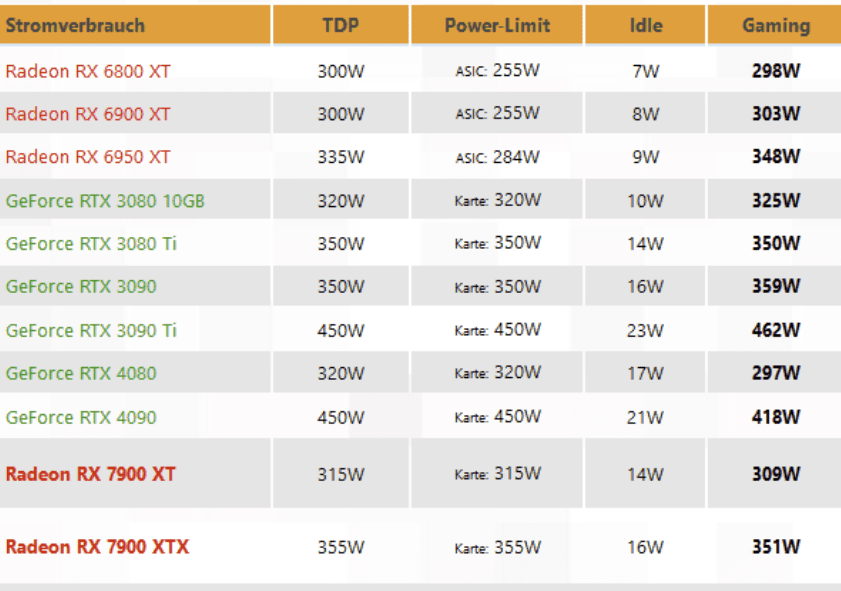The width and height of the screenshot is (841, 591).
Task: Select the 21W idle value
Action: [646, 417]
